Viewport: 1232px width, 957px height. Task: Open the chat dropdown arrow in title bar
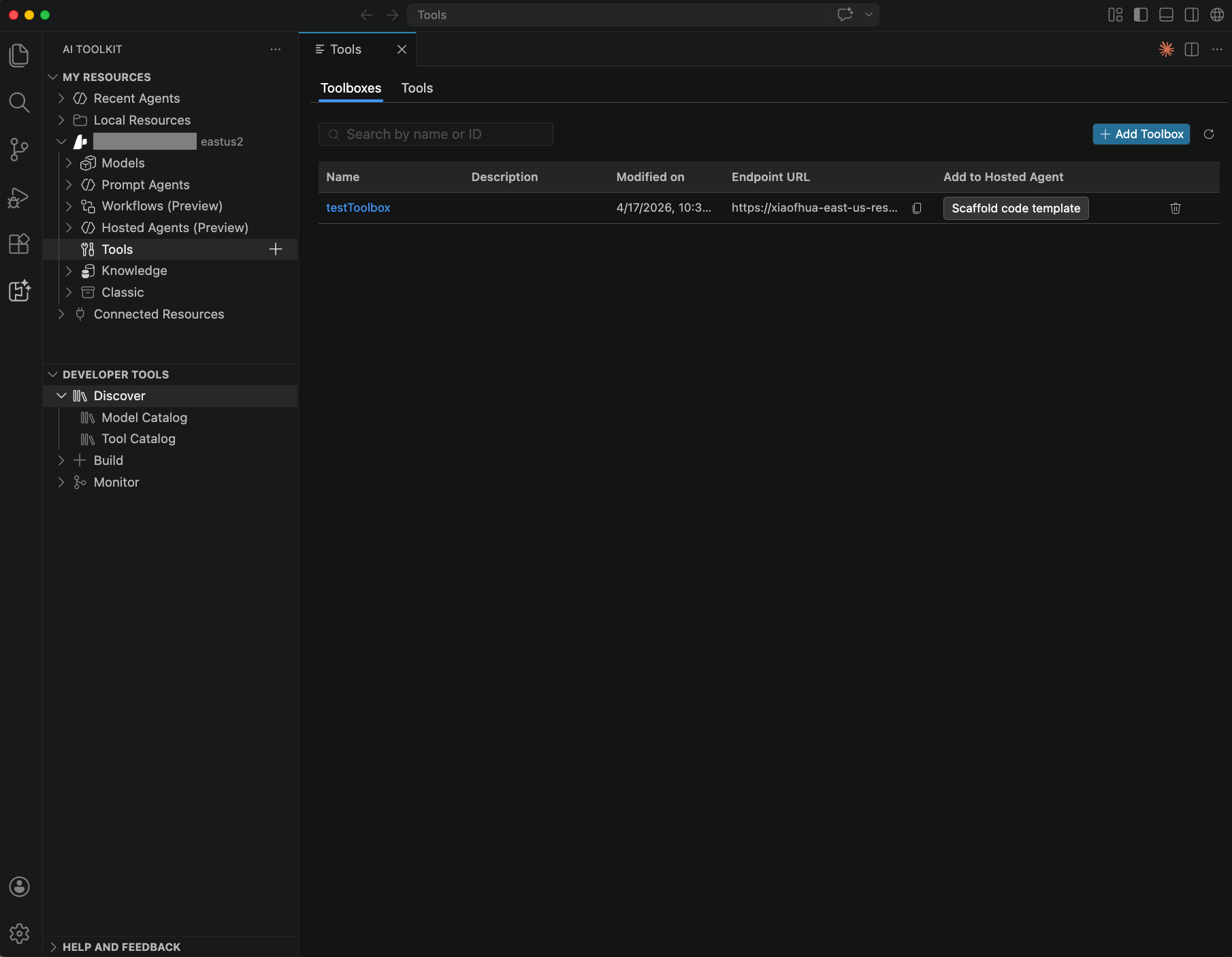tap(869, 15)
